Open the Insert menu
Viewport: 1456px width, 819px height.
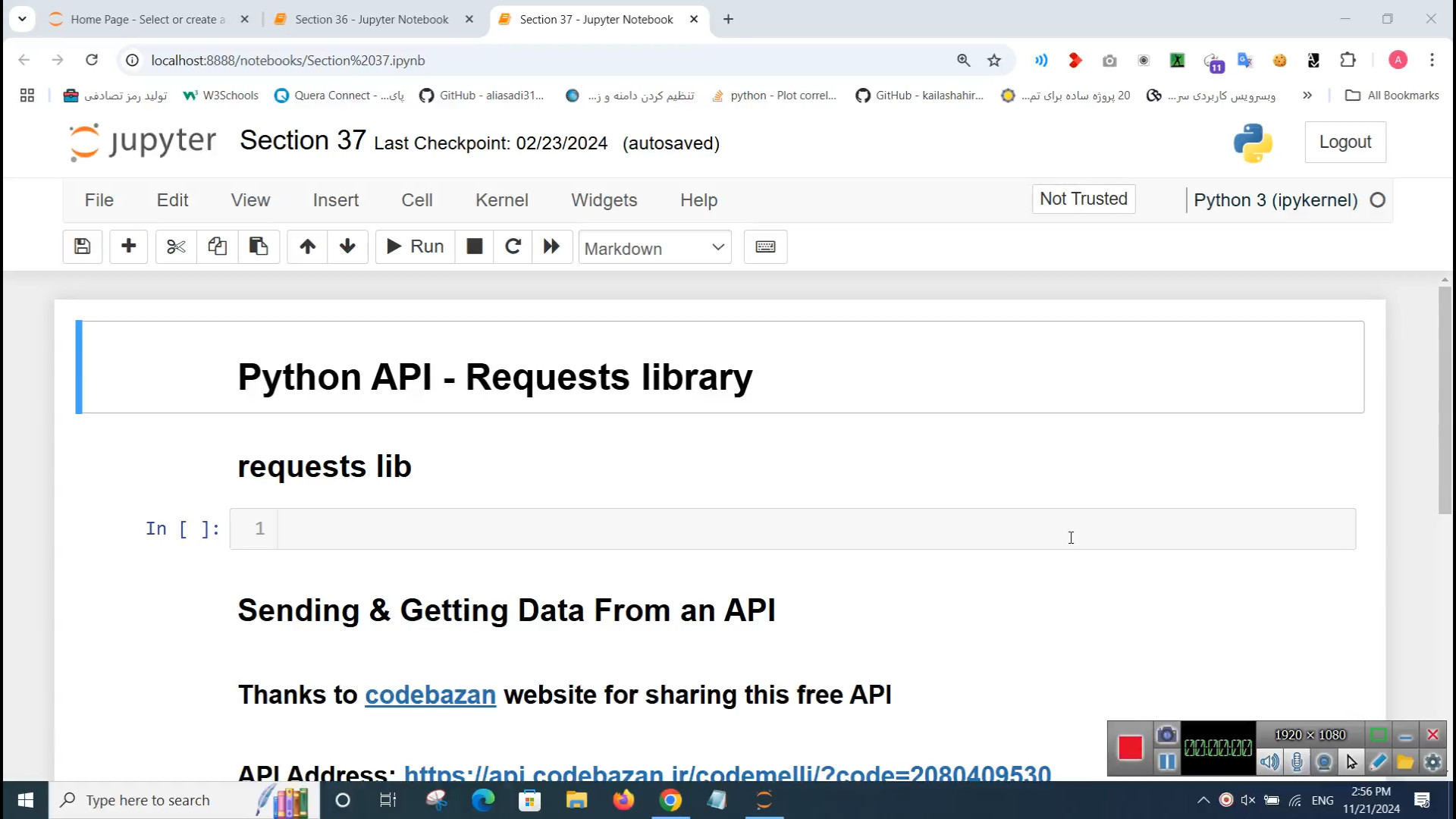(x=336, y=200)
